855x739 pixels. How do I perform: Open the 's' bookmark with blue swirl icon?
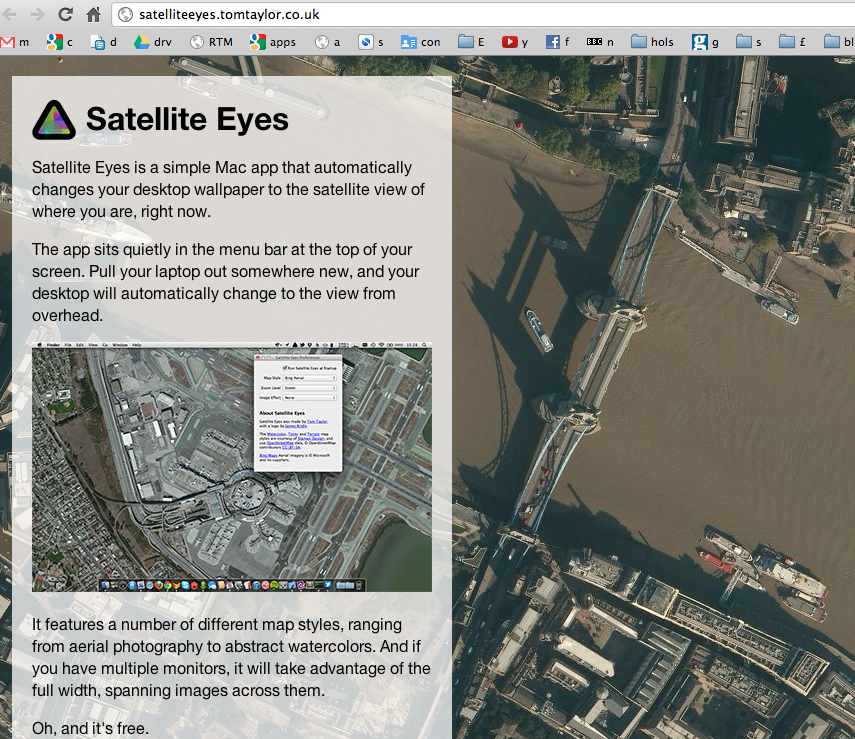pos(371,42)
